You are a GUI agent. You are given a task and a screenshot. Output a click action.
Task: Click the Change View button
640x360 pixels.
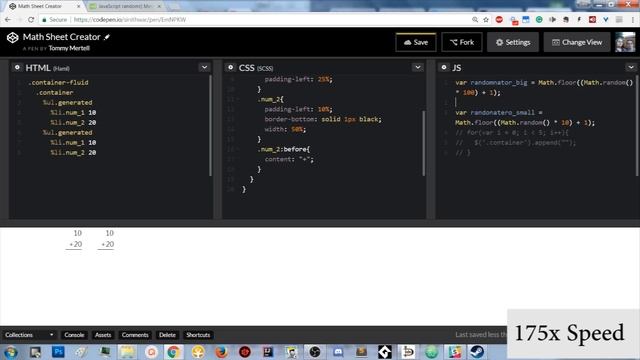577,42
